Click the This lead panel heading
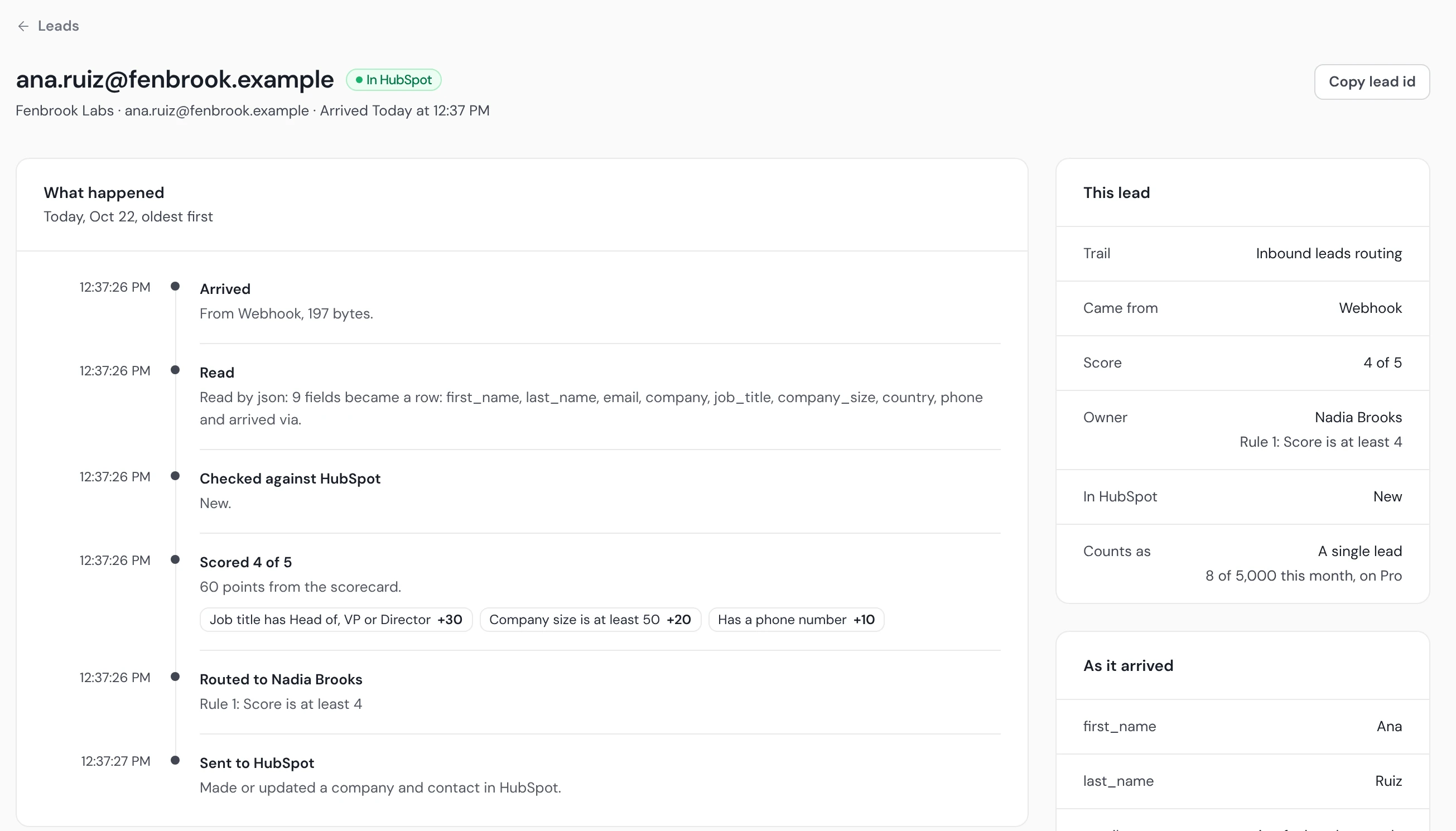This screenshot has width=1456, height=831. 1116,193
